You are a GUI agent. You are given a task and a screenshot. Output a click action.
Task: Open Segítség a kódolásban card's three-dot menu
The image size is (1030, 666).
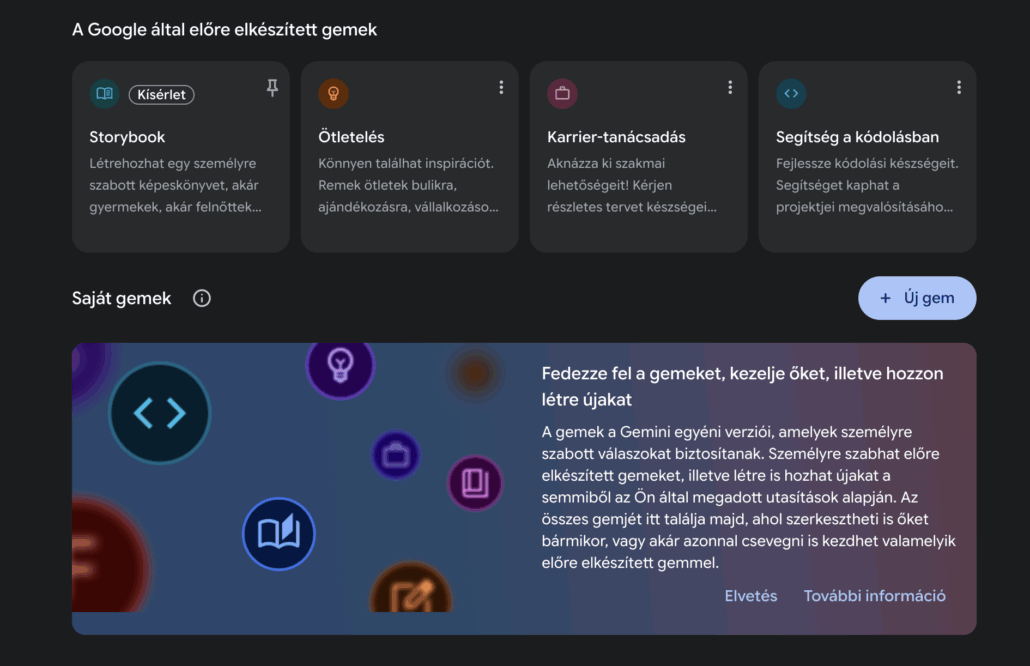pos(959,88)
